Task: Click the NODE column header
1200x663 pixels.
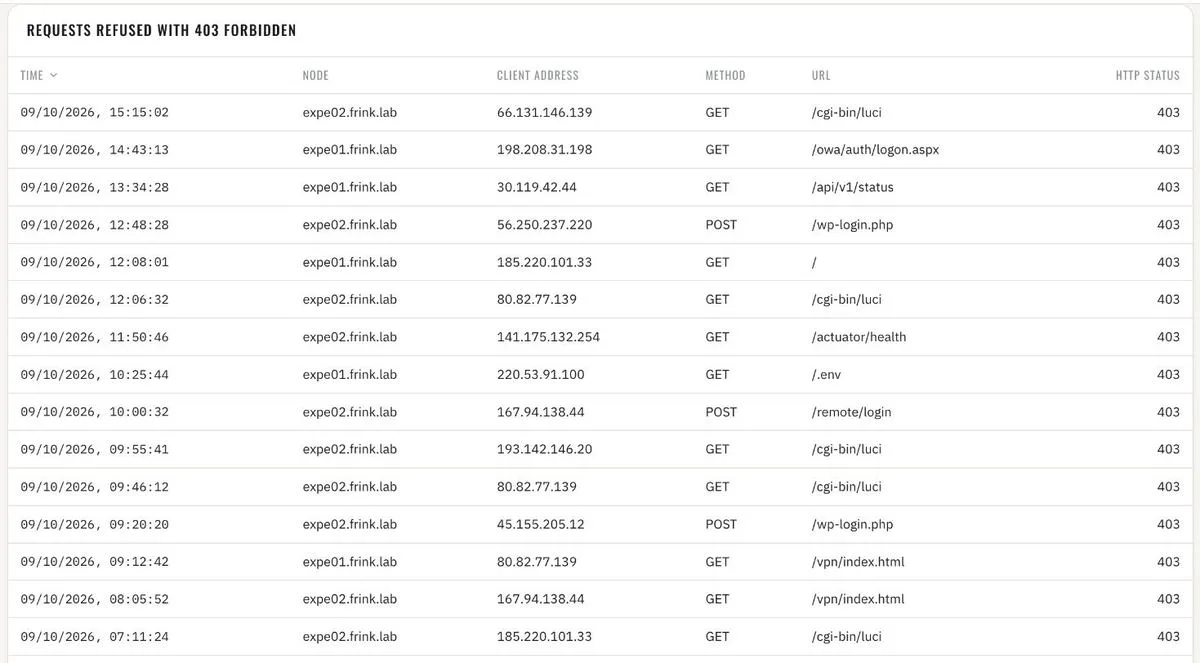Action: (x=315, y=75)
